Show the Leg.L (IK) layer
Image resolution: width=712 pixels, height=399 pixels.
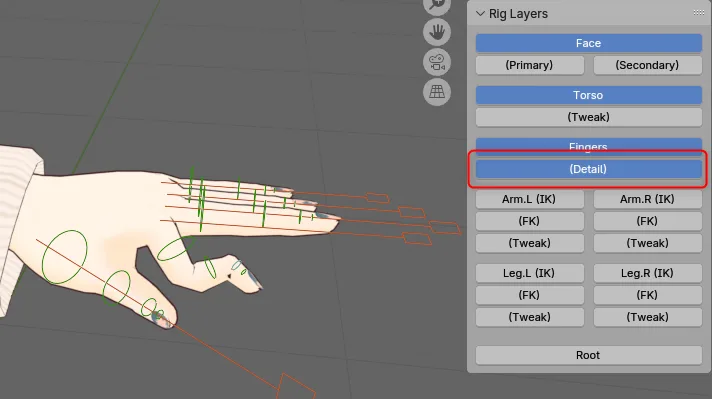tap(529, 273)
